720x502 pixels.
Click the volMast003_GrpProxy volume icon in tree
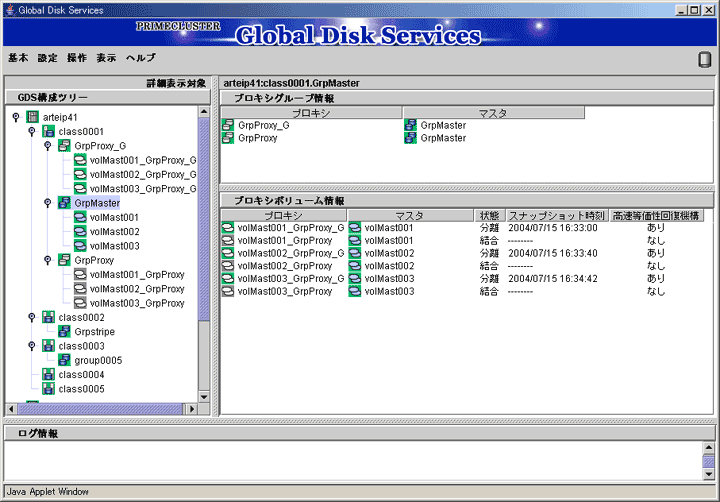[80, 303]
